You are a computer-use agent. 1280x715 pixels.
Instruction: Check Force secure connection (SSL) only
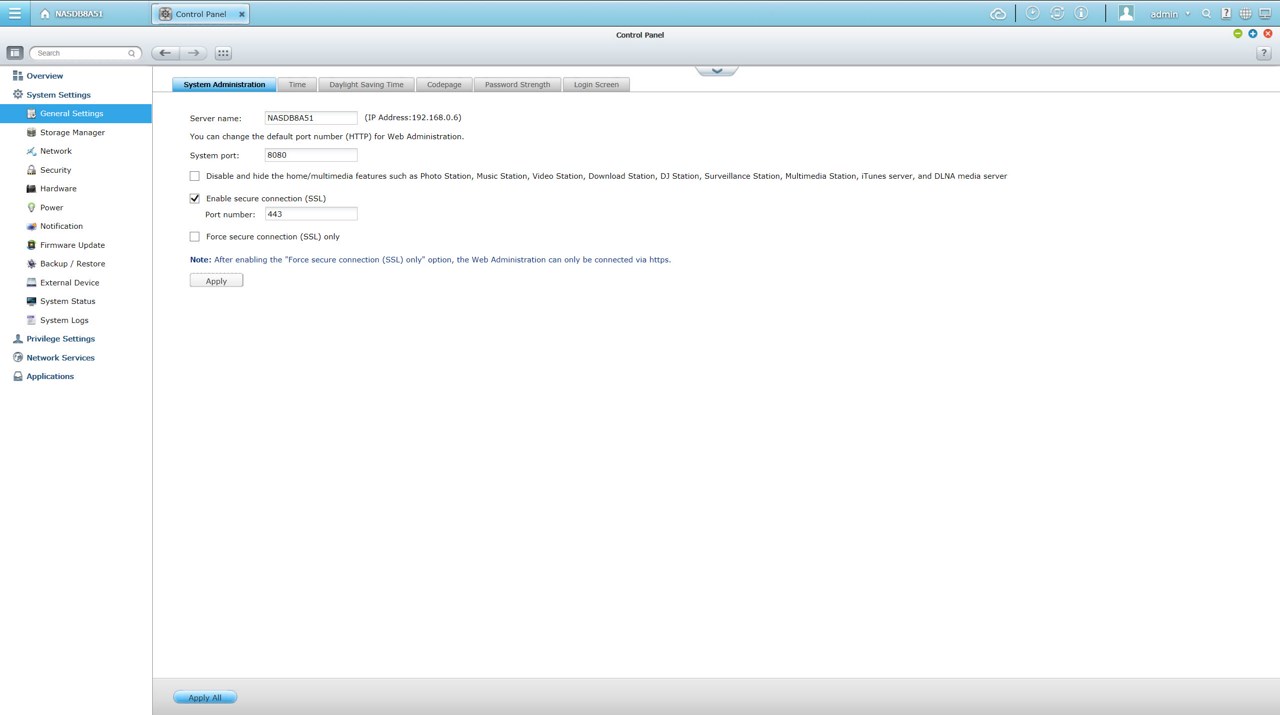click(195, 237)
